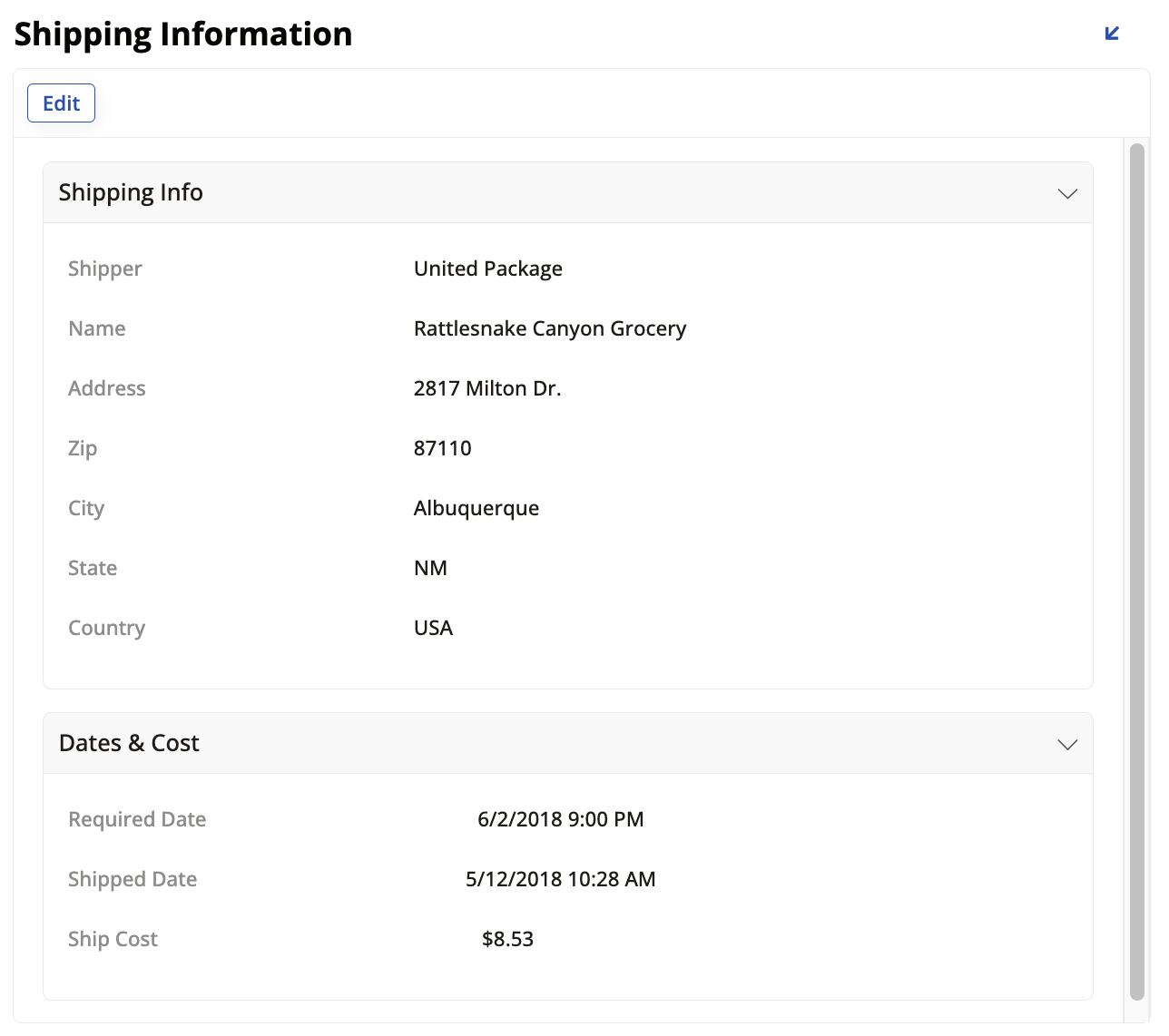Collapse the Dates & Cost section via its chevron
The height and width of the screenshot is (1036, 1169).
point(1067,744)
